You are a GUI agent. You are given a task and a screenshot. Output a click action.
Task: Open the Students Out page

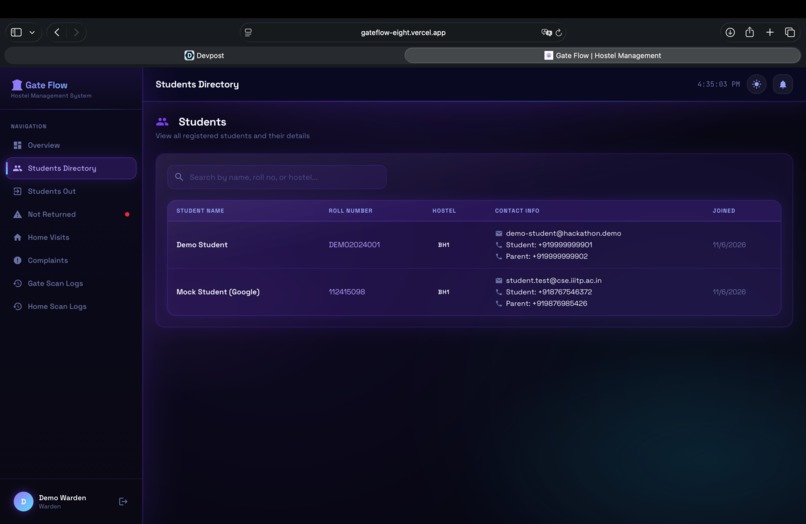click(71, 191)
